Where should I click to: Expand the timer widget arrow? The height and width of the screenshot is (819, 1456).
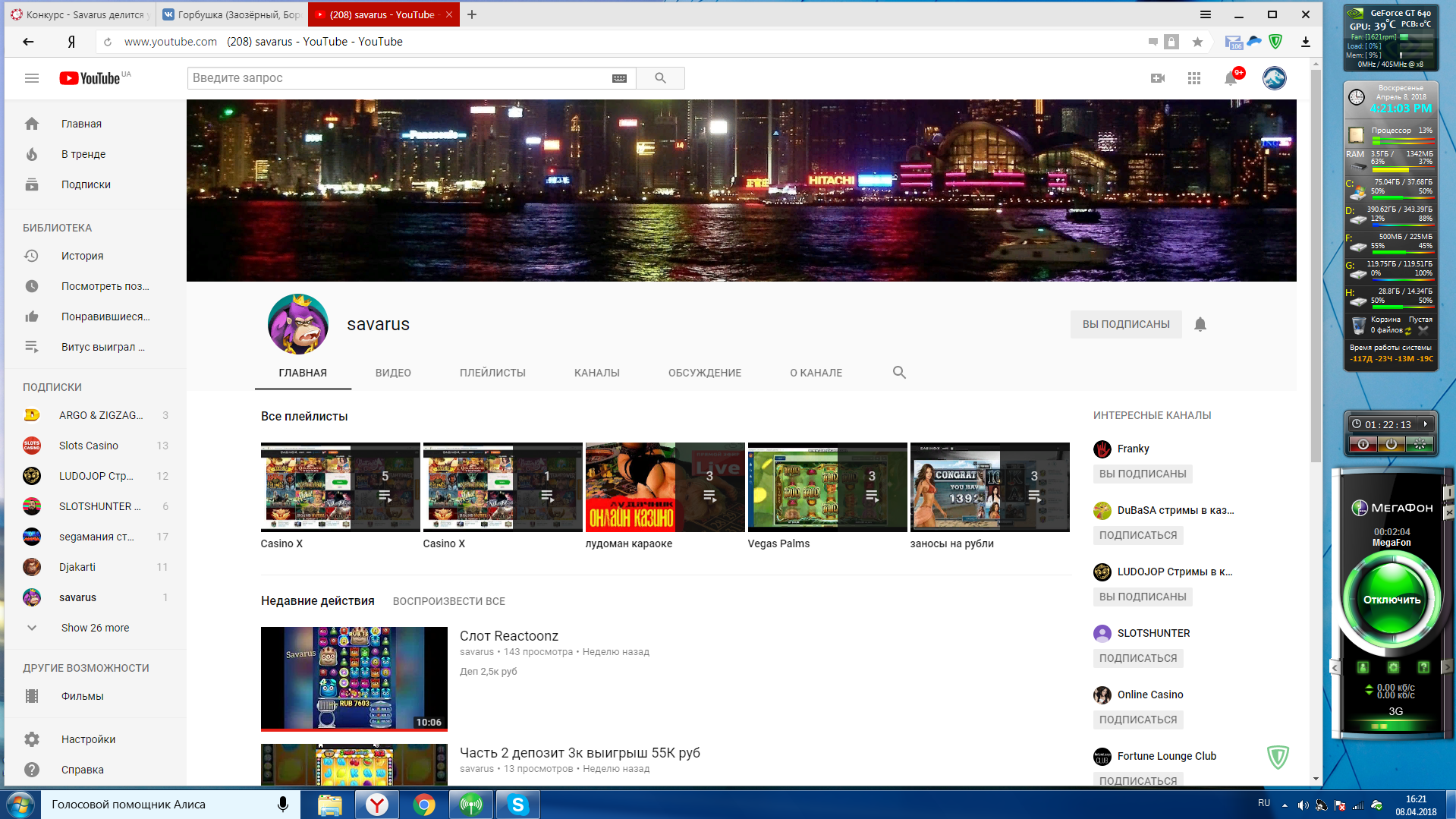[x=1426, y=424]
